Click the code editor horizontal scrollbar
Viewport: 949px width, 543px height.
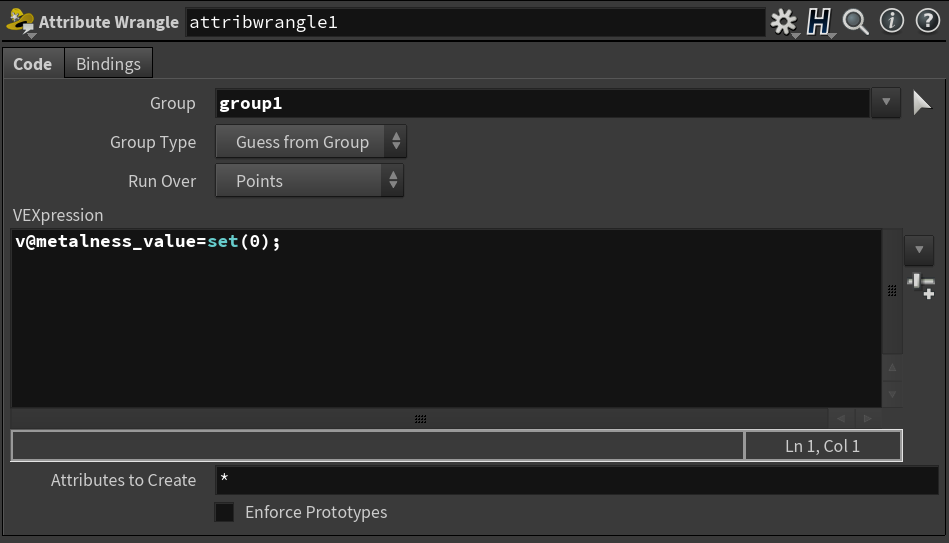[420, 418]
